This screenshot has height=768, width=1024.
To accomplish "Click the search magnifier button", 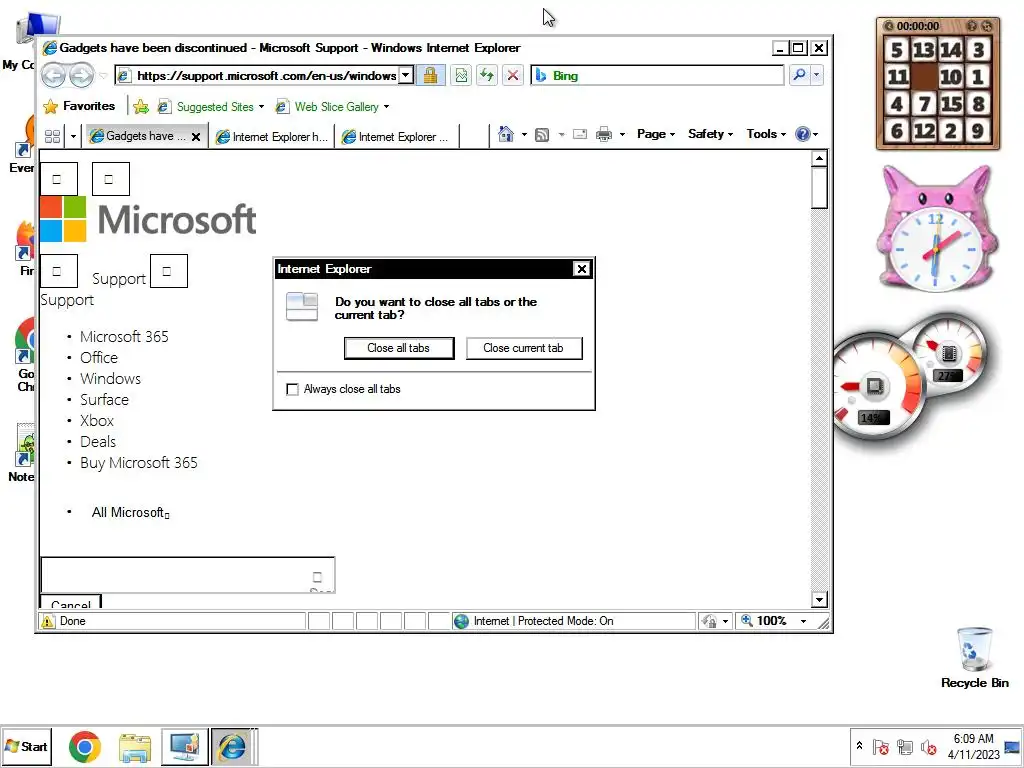I will [x=799, y=75].
